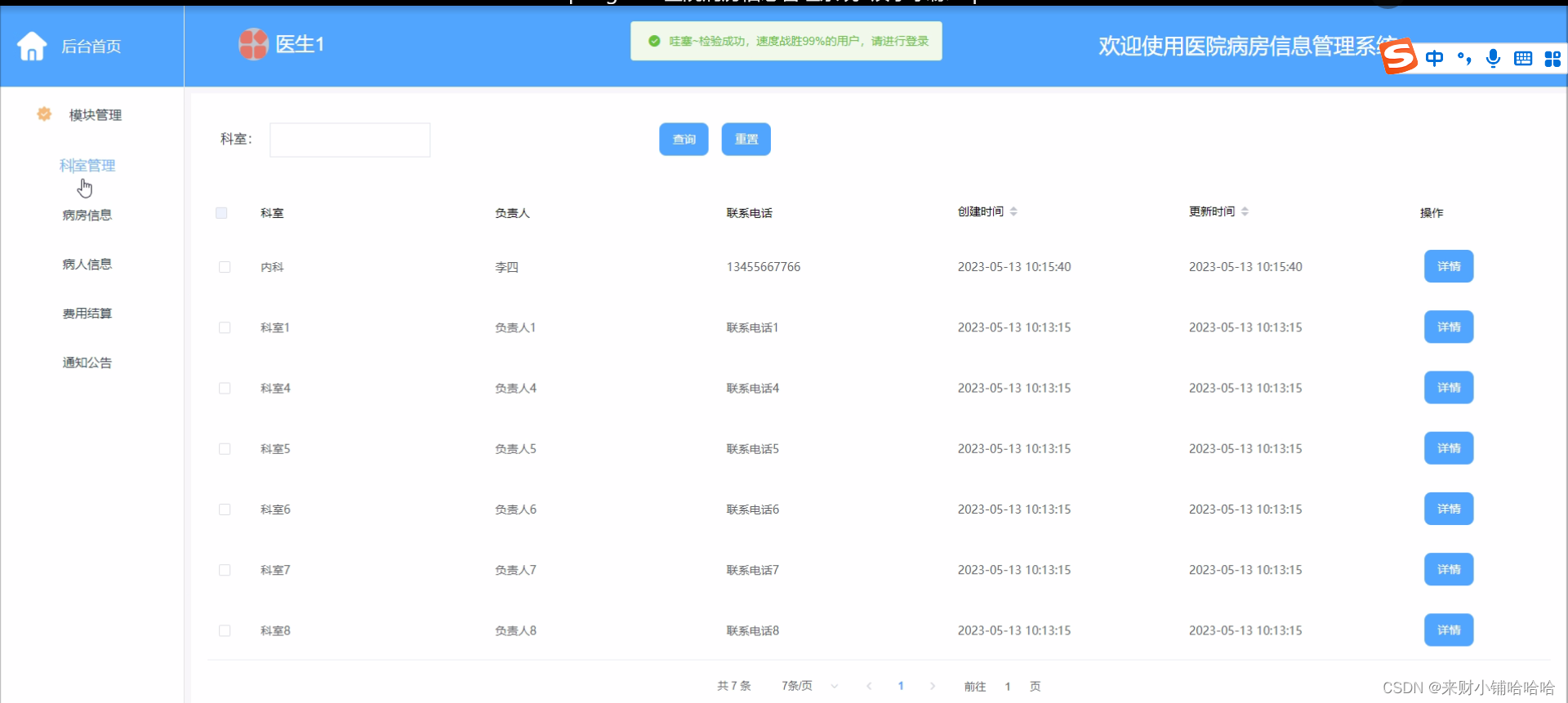Toggle Chinese input mode 中 icon

(x=1434, y=58)
